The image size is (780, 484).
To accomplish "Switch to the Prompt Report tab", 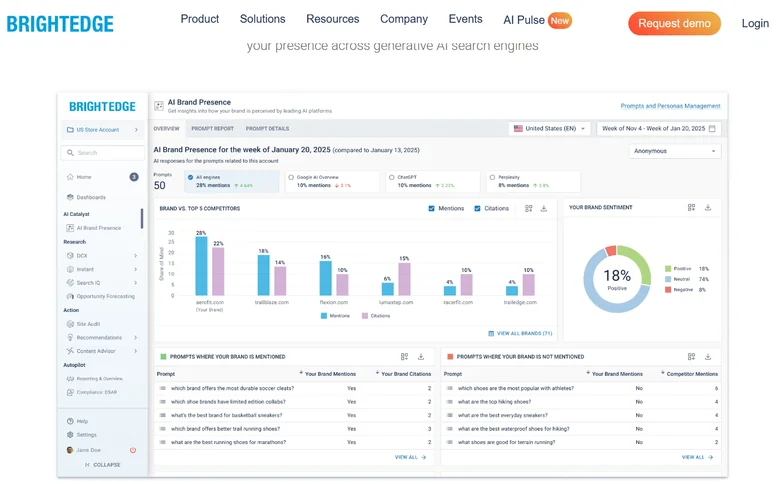I will point(212,128).
